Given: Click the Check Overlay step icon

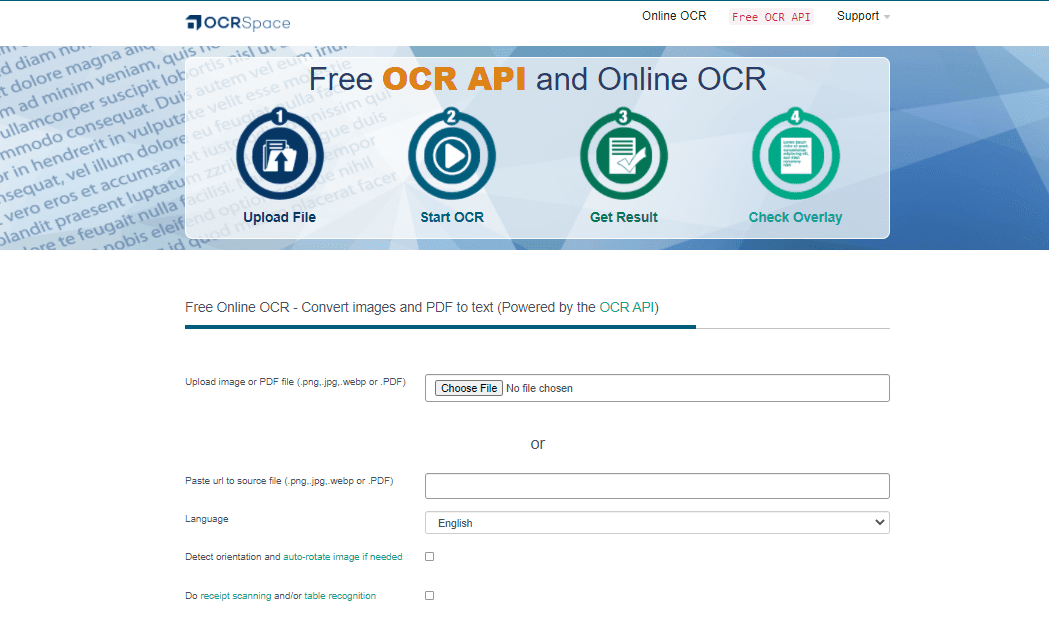Looking at the screenshot, I should pos(795,155).
